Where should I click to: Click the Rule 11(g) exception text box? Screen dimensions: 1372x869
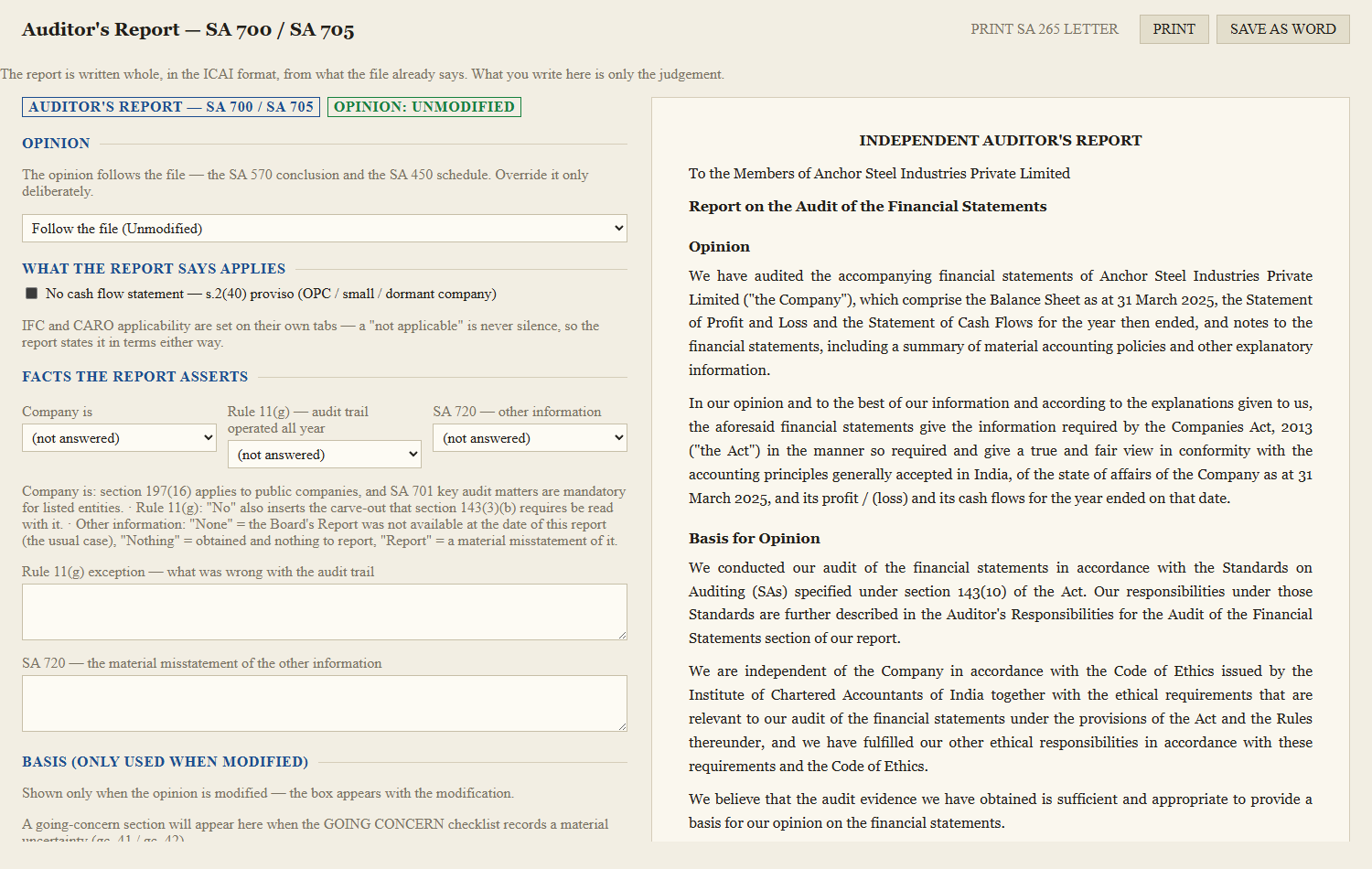pos(325,612)
